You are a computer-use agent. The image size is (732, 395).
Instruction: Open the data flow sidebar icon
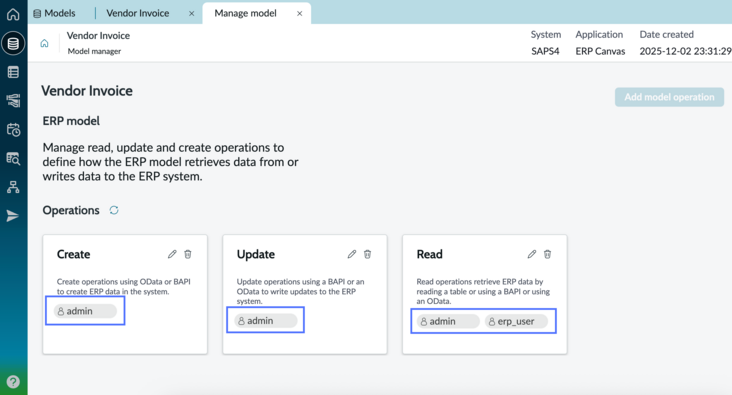(x=13, y=100)
